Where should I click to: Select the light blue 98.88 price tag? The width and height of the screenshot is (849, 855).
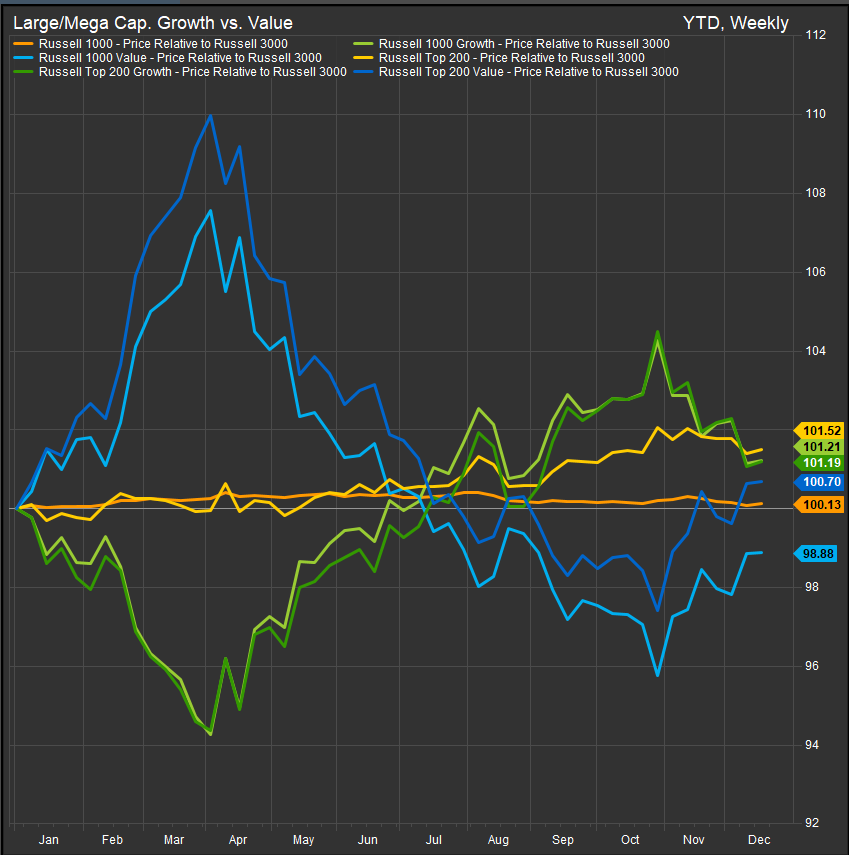(820, 553)
